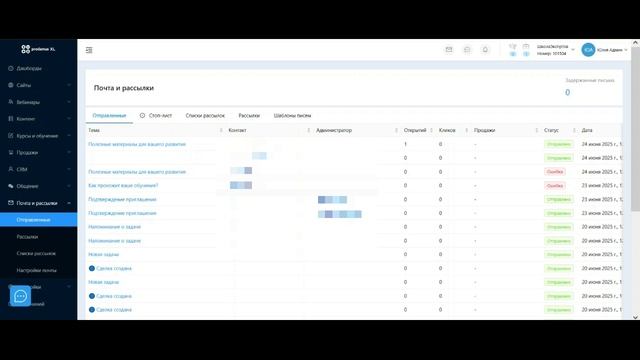Switch to the Списки рассылок tab
This screenshot has width=640, height=360.
coord(205,116)
